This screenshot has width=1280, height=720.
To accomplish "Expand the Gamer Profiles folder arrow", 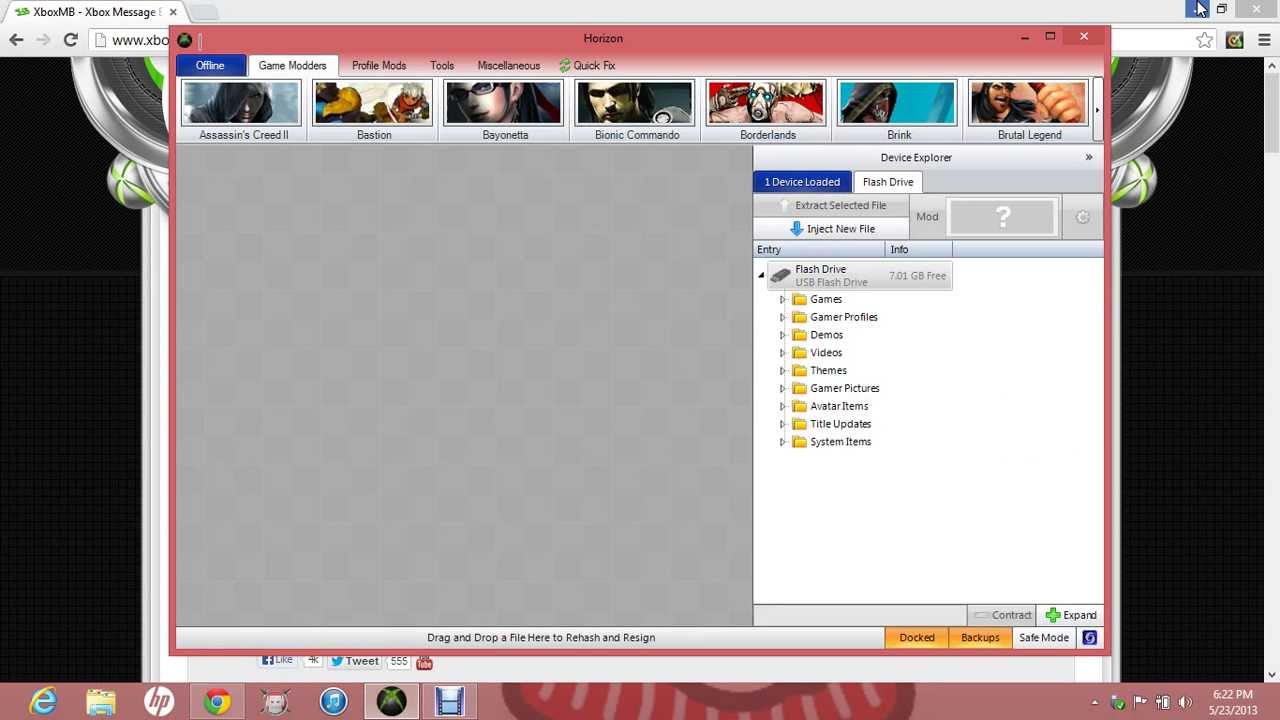I will pos(783,317).
